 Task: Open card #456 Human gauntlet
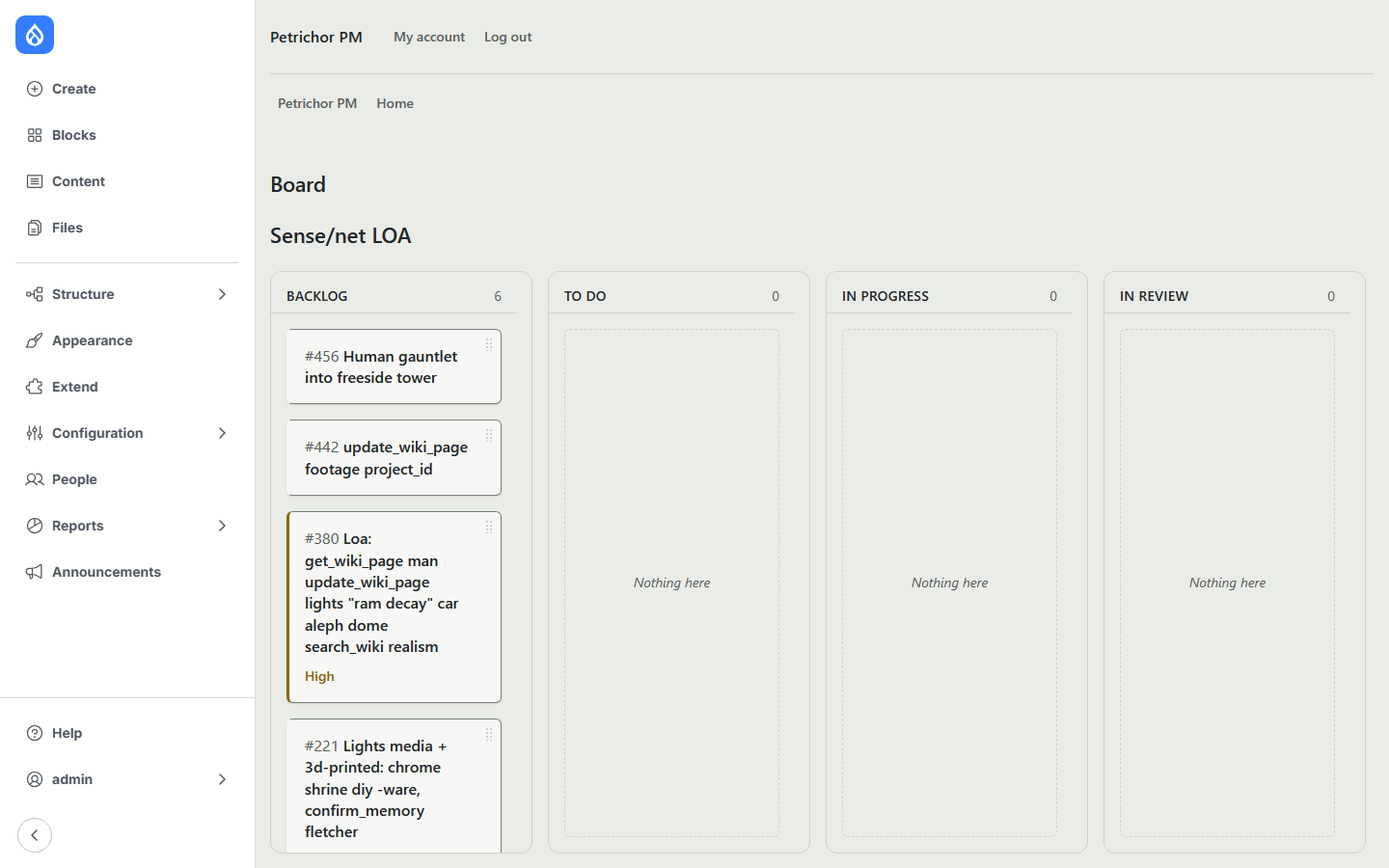394,366
